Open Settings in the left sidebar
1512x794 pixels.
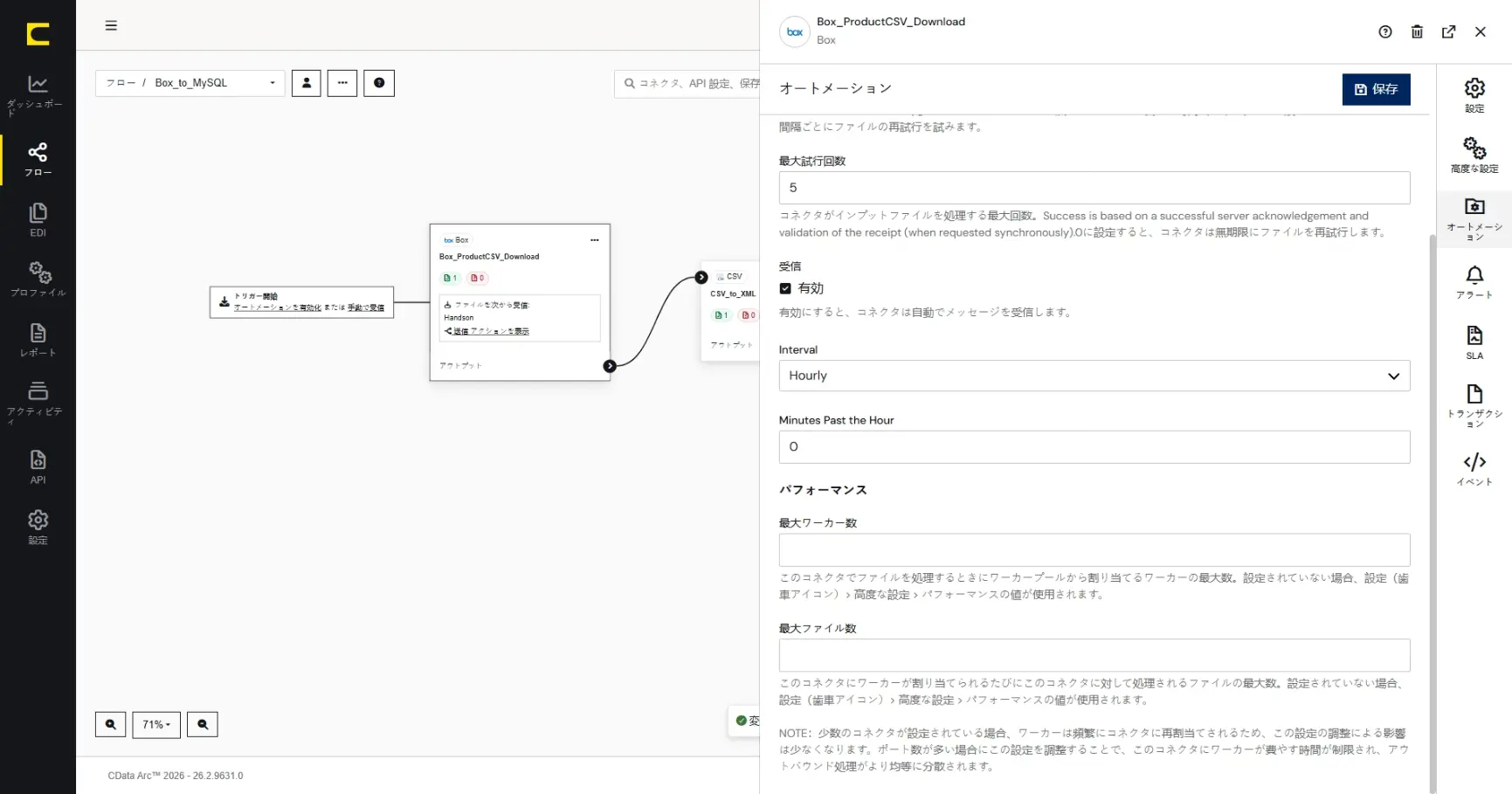(38, 528)
